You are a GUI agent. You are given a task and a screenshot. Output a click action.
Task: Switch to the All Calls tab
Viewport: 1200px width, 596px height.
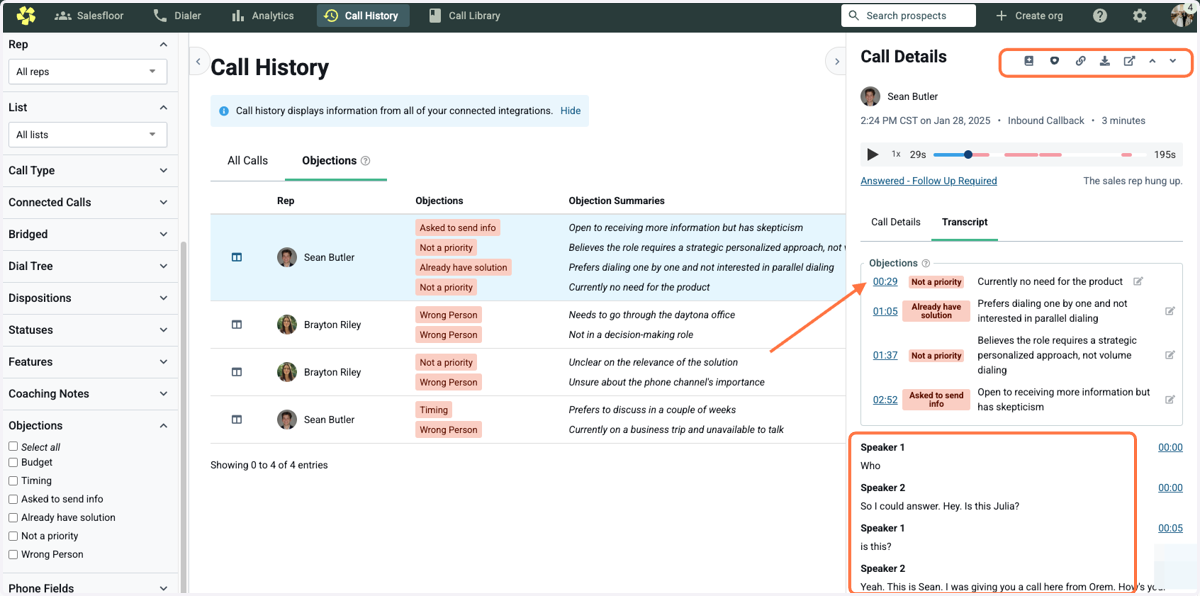[x=248, y=161]
